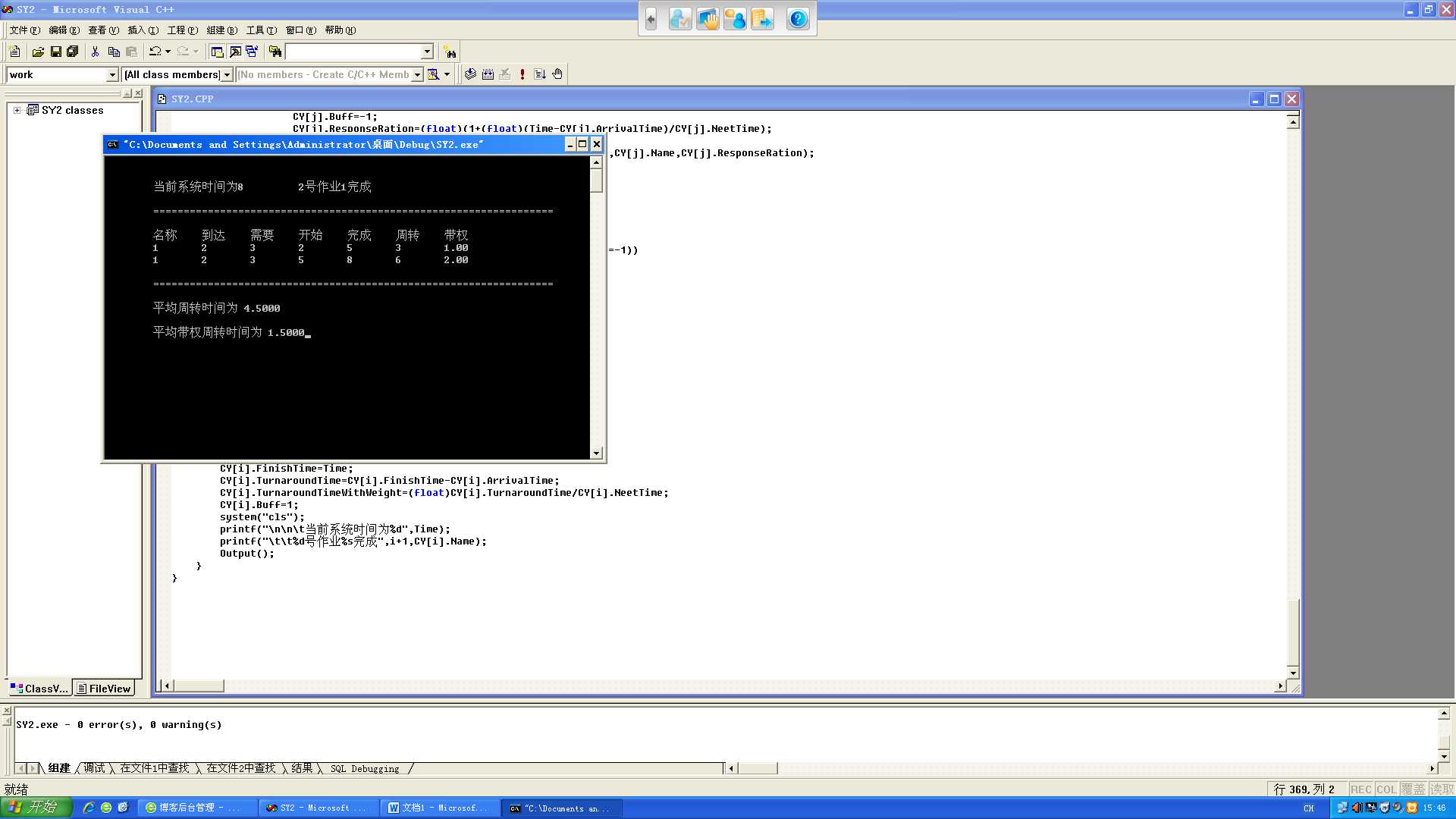Click console window scroll down arrow
This screenshot has width=1456, height=819.
point(596,453)
